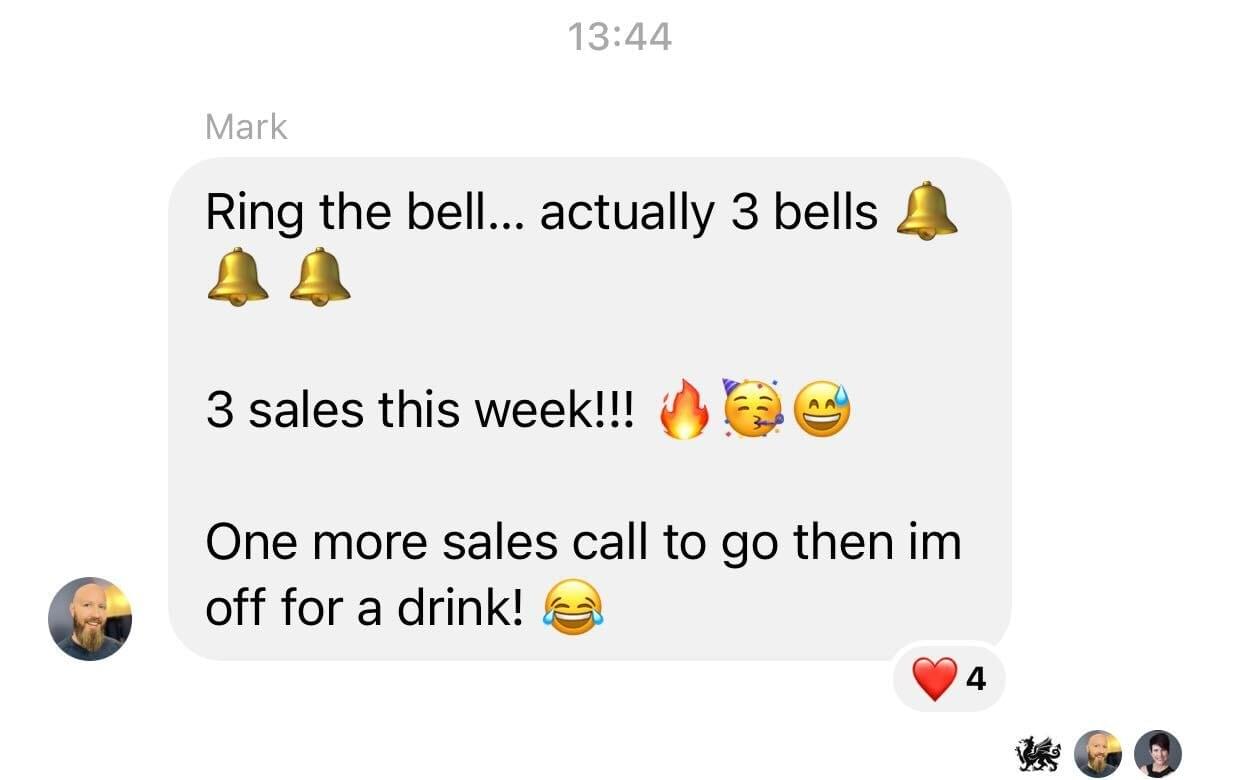Screen dimensions: 1242x780
Task: Click the dark-haired woman's read-receipt avatar
Action: point(1158,753)
